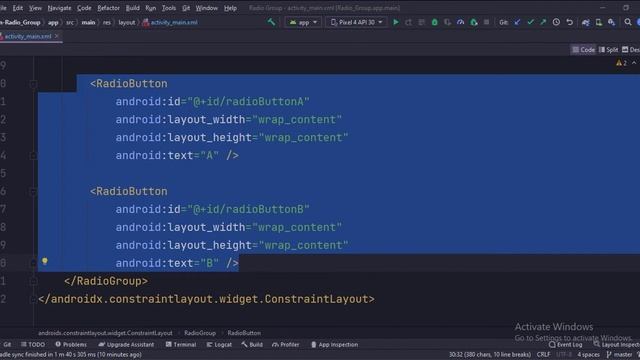Click the app breadcrumb in navigation bar

click(x=53, y=22)
